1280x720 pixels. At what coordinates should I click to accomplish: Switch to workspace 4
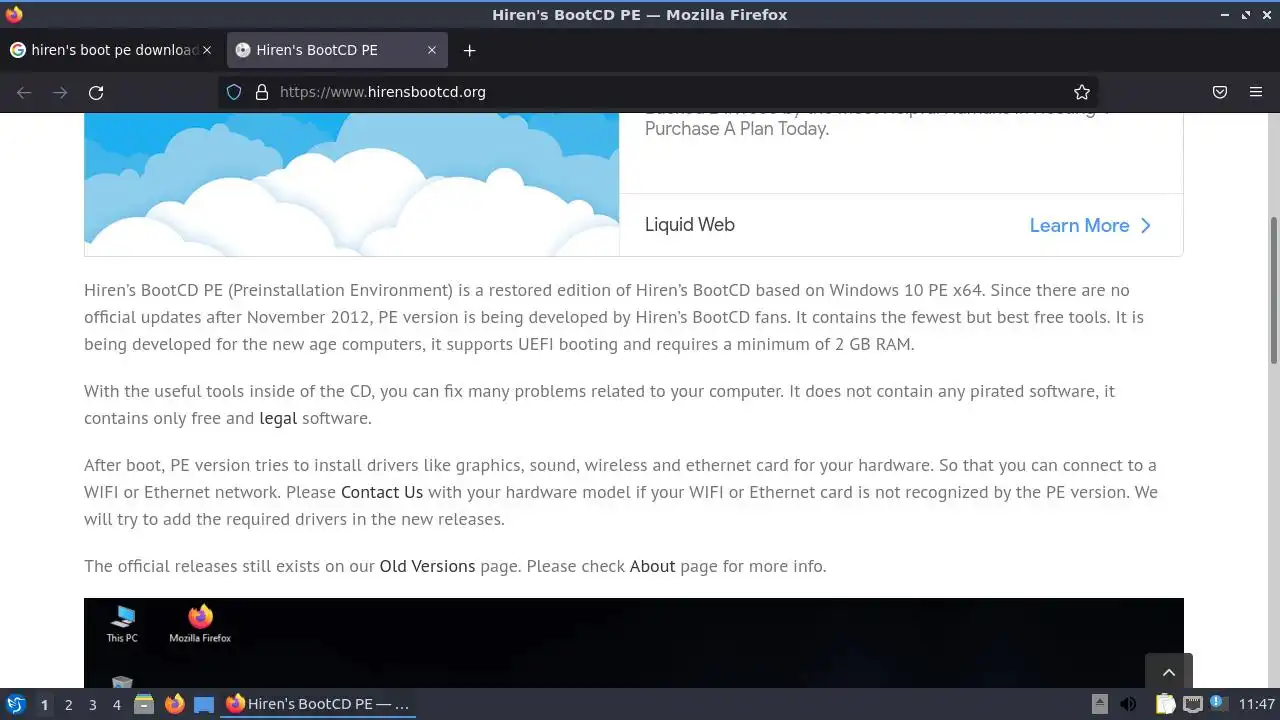pyautogui.click(x=116, y=704)
